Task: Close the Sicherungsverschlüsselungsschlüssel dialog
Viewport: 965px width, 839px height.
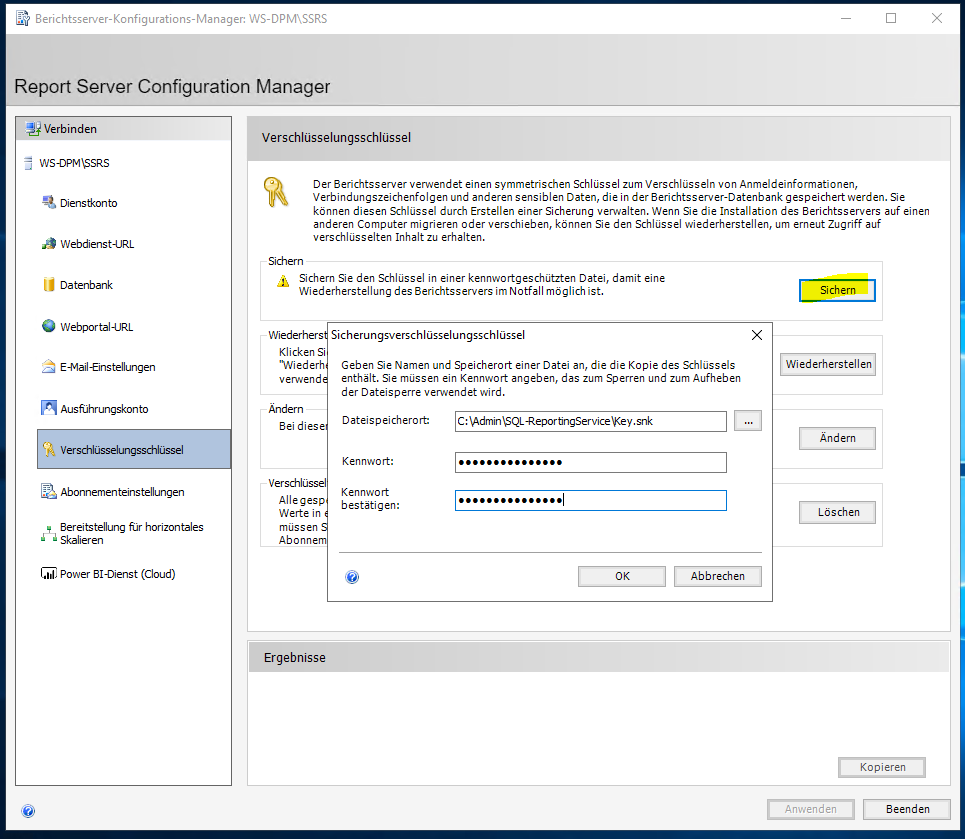Action: (757, 335)
